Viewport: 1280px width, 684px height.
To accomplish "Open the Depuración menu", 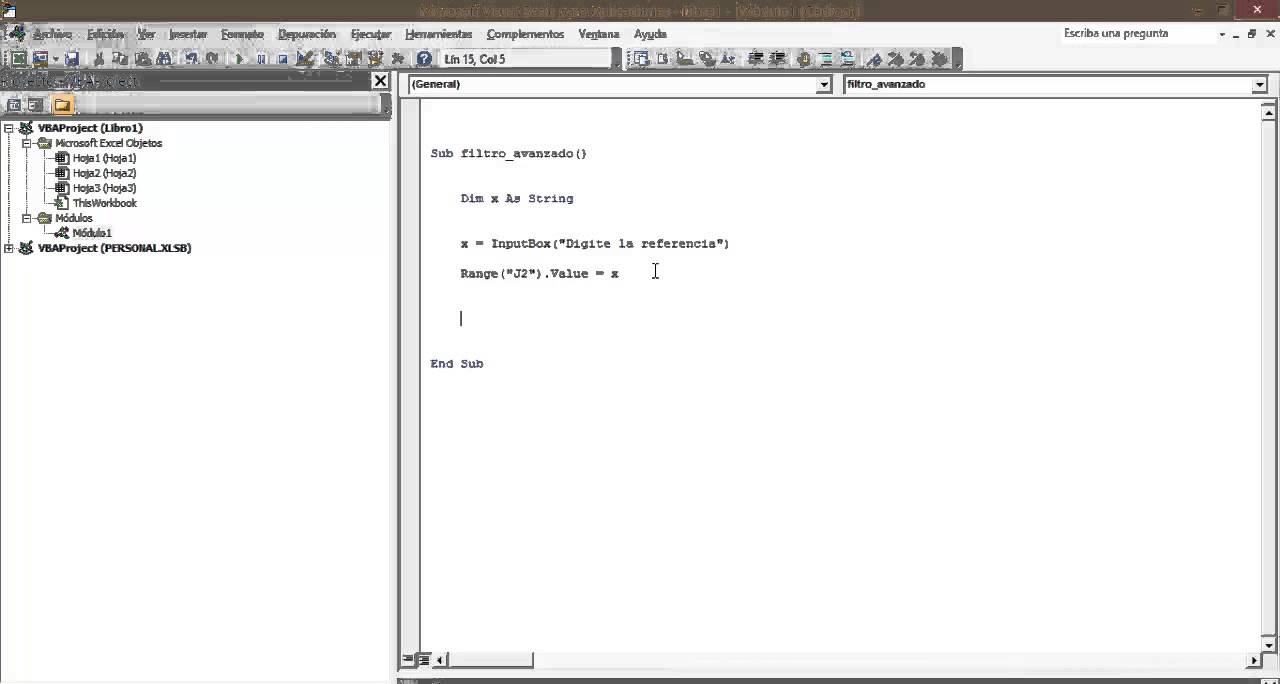I will pos(307,34).
